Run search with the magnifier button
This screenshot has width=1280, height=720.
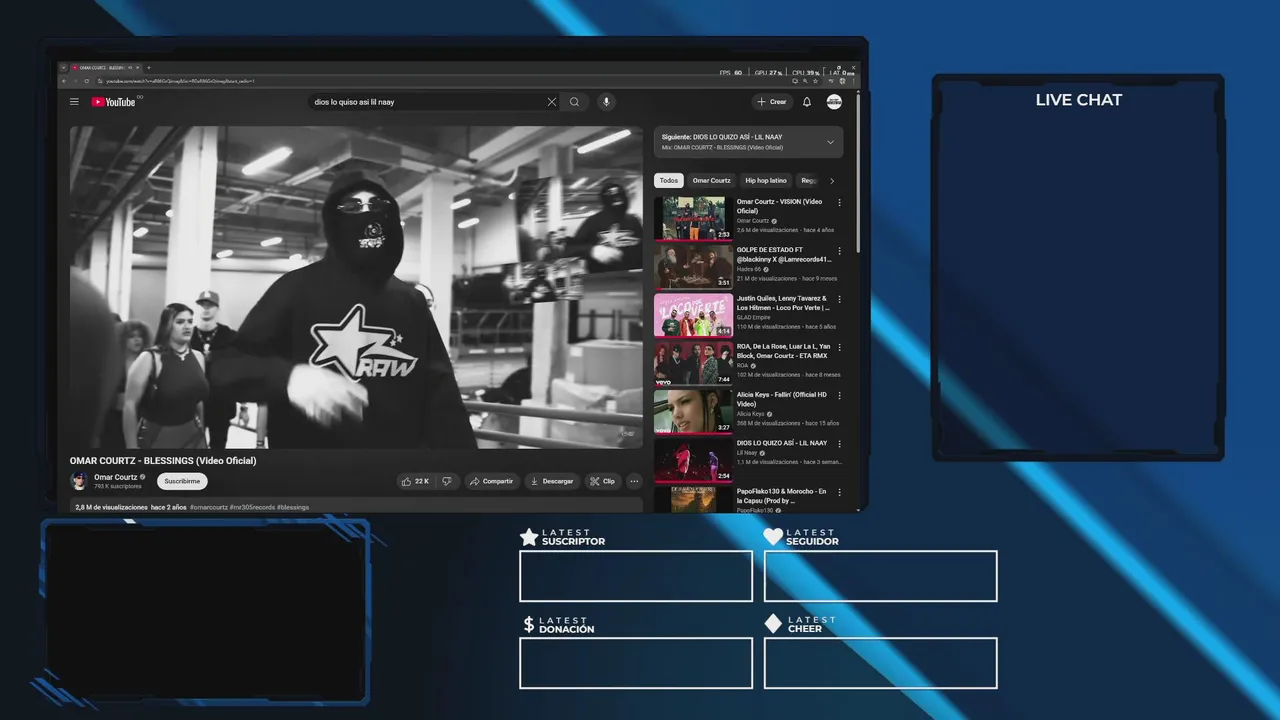[574, 102]
